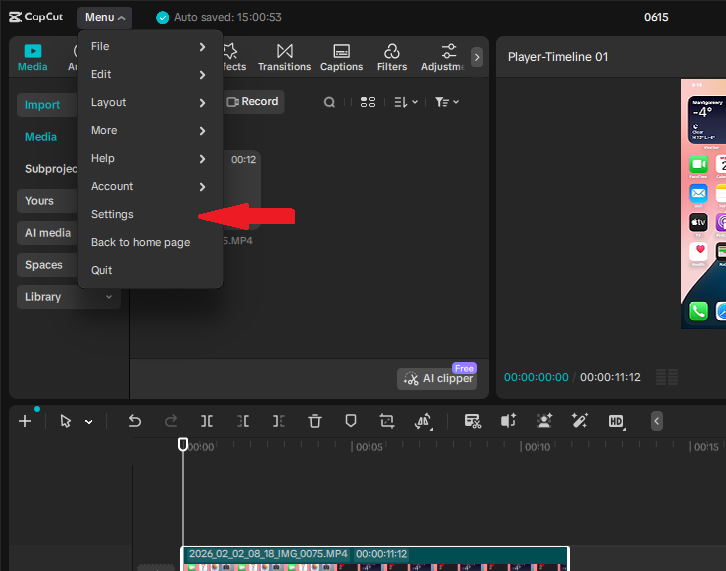
Task: Click the auto saved checkmark status
Action: (x=163, y=18)
